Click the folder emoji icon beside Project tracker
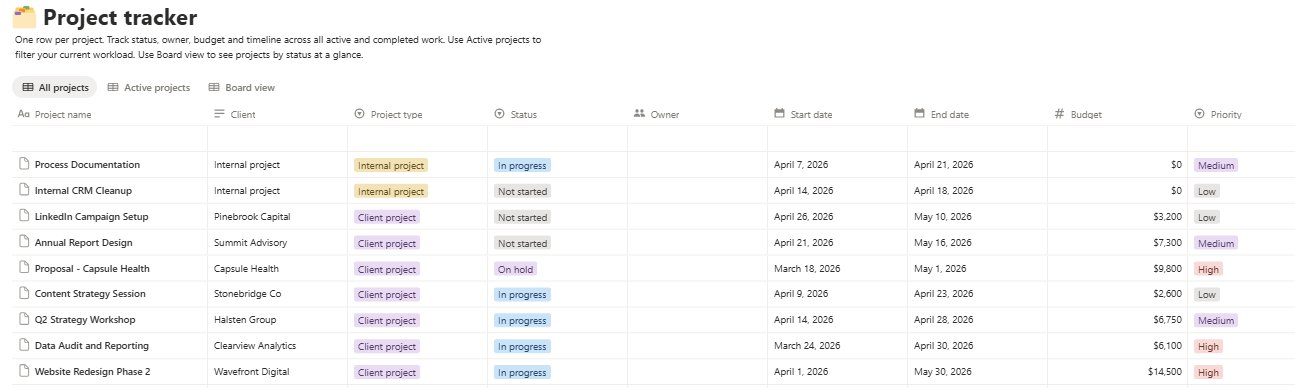This screenshot has width=1295, height=388. [x=24, y=16]
